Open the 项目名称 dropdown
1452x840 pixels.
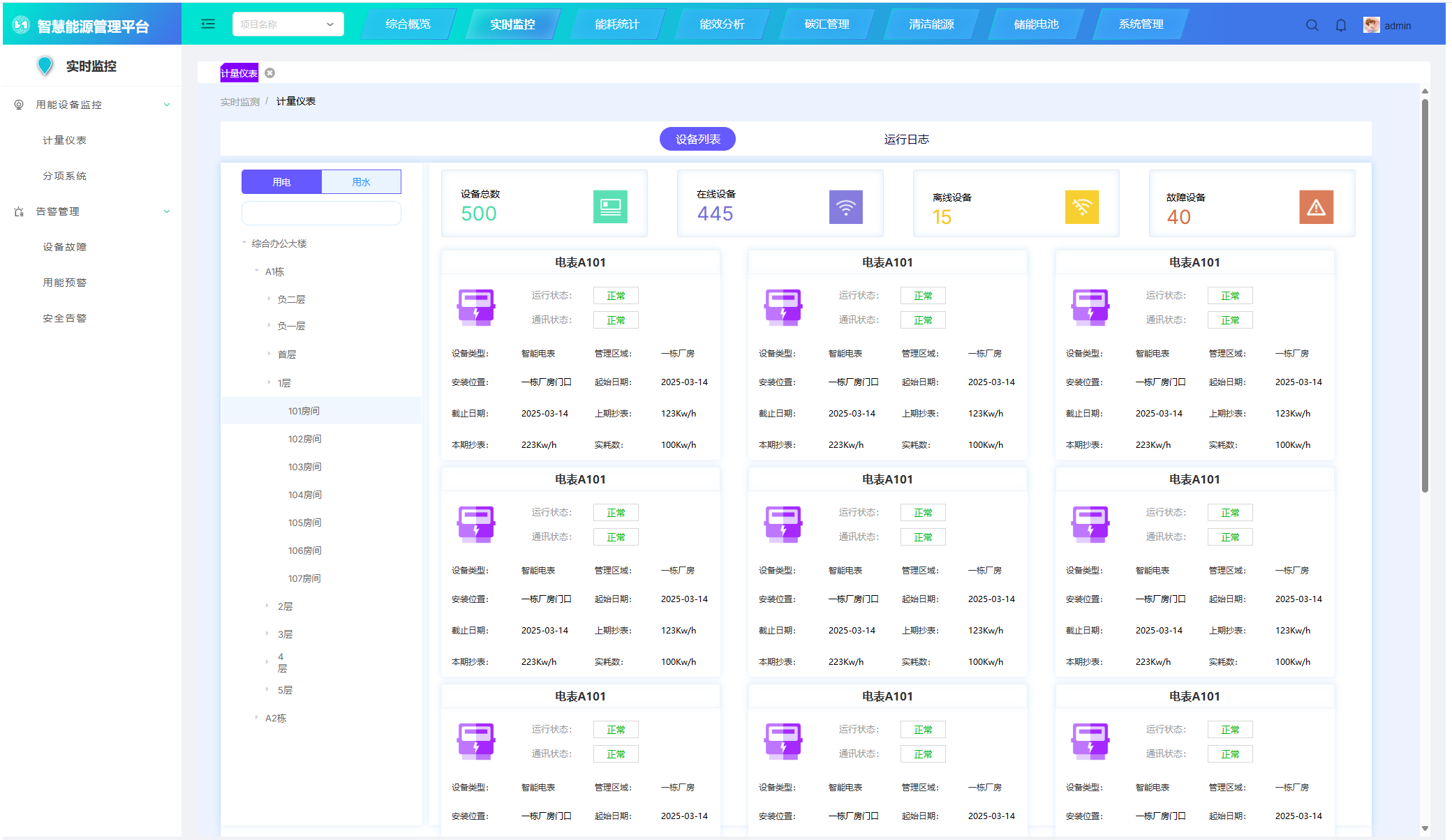coord(288,24)
